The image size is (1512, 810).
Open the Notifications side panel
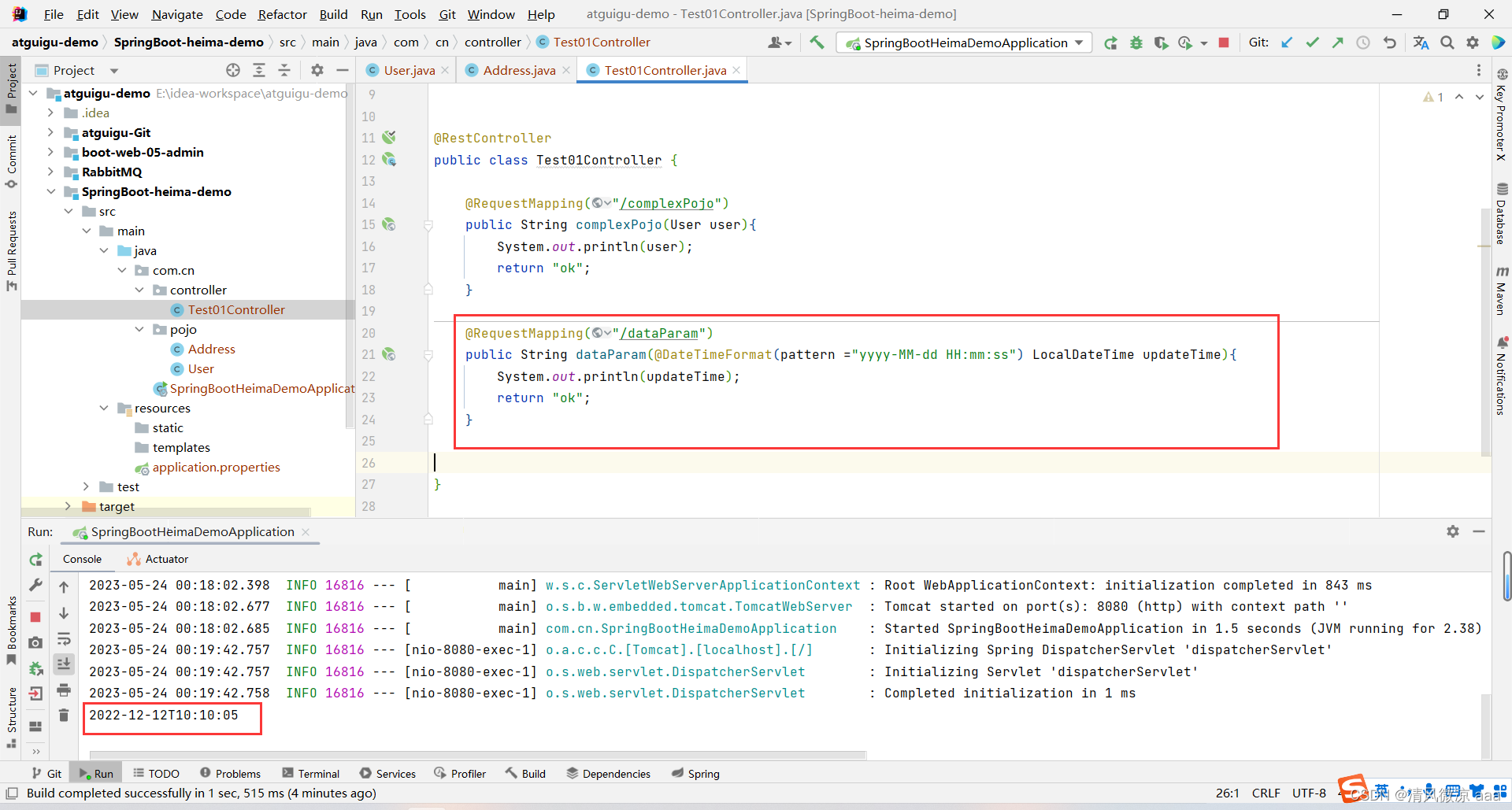(x=1502, y=375)
